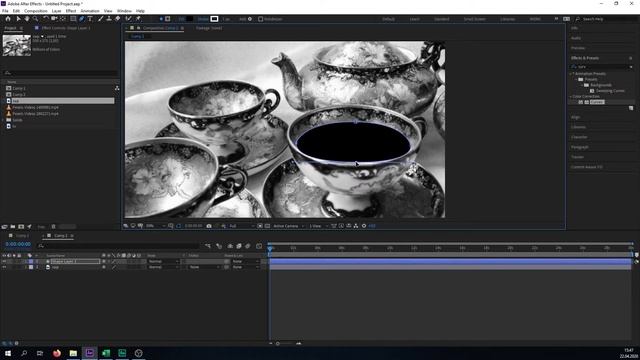Click the Fill color swatch
The image size is (640, 360).
[190, 19]
